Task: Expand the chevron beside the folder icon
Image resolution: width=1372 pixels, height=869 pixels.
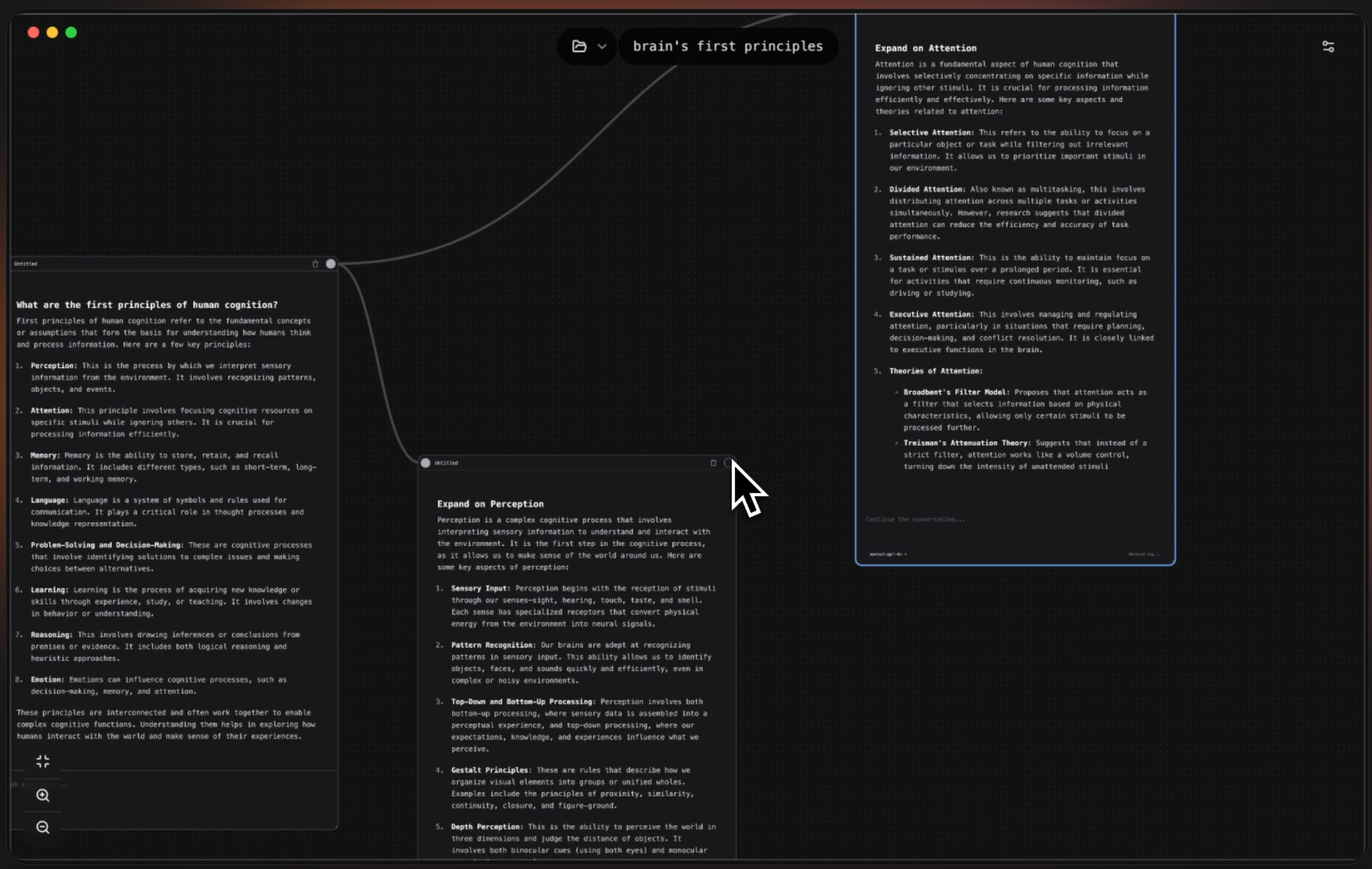Action: pos(602,46)
